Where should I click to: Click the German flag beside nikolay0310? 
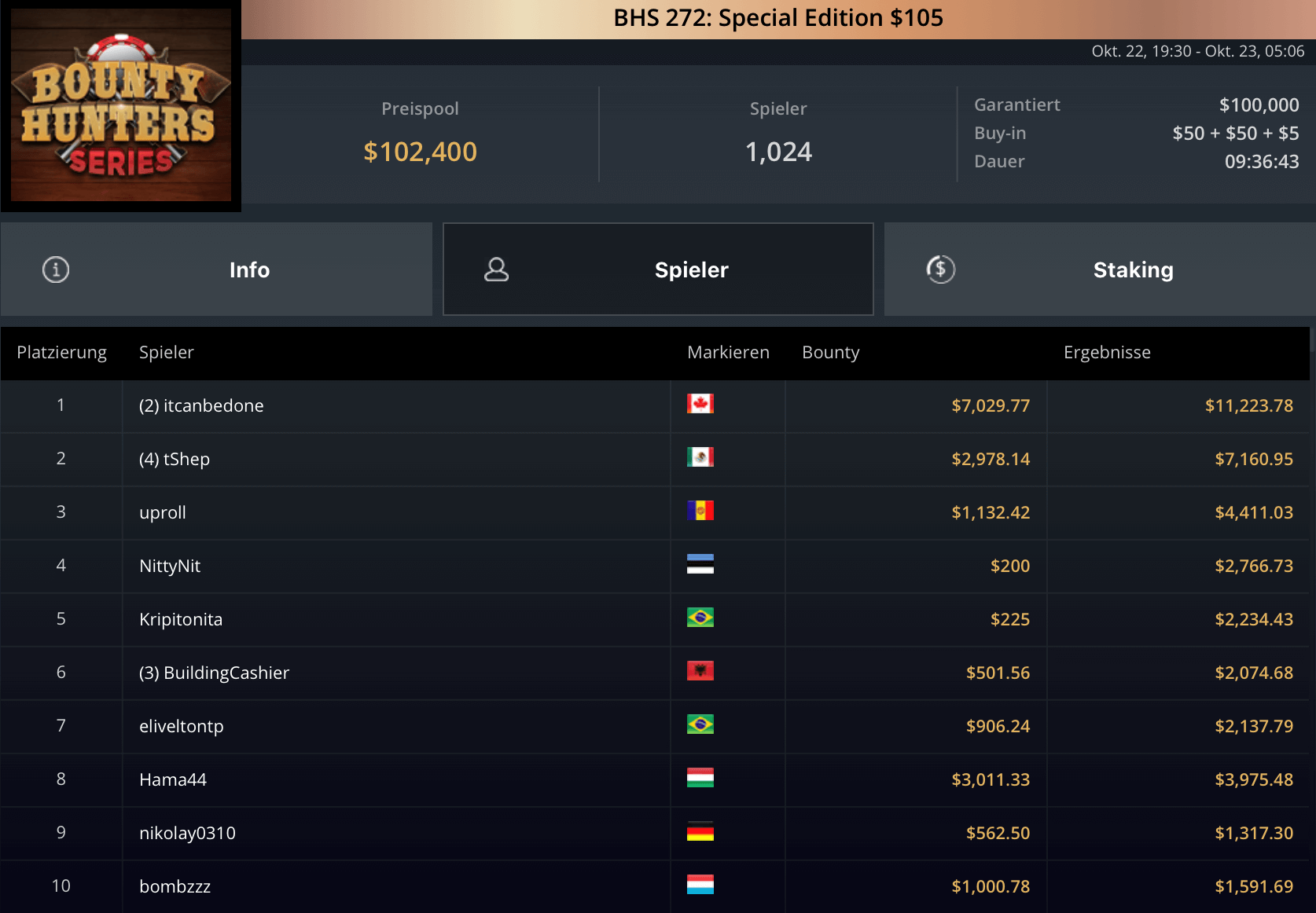point(700,831)
